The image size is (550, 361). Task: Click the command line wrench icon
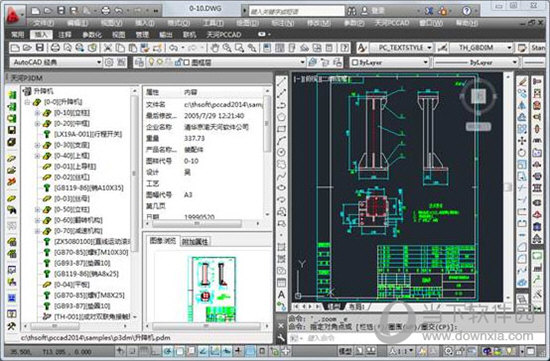pos(281,338)
